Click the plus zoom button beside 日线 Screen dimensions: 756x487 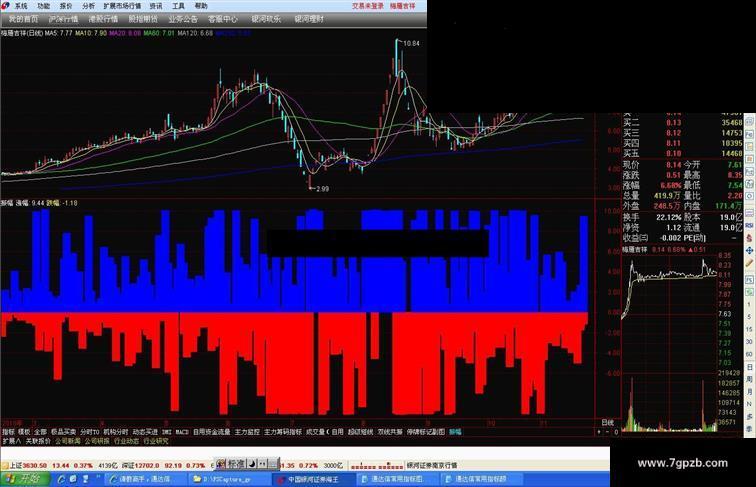click(599, 432)
